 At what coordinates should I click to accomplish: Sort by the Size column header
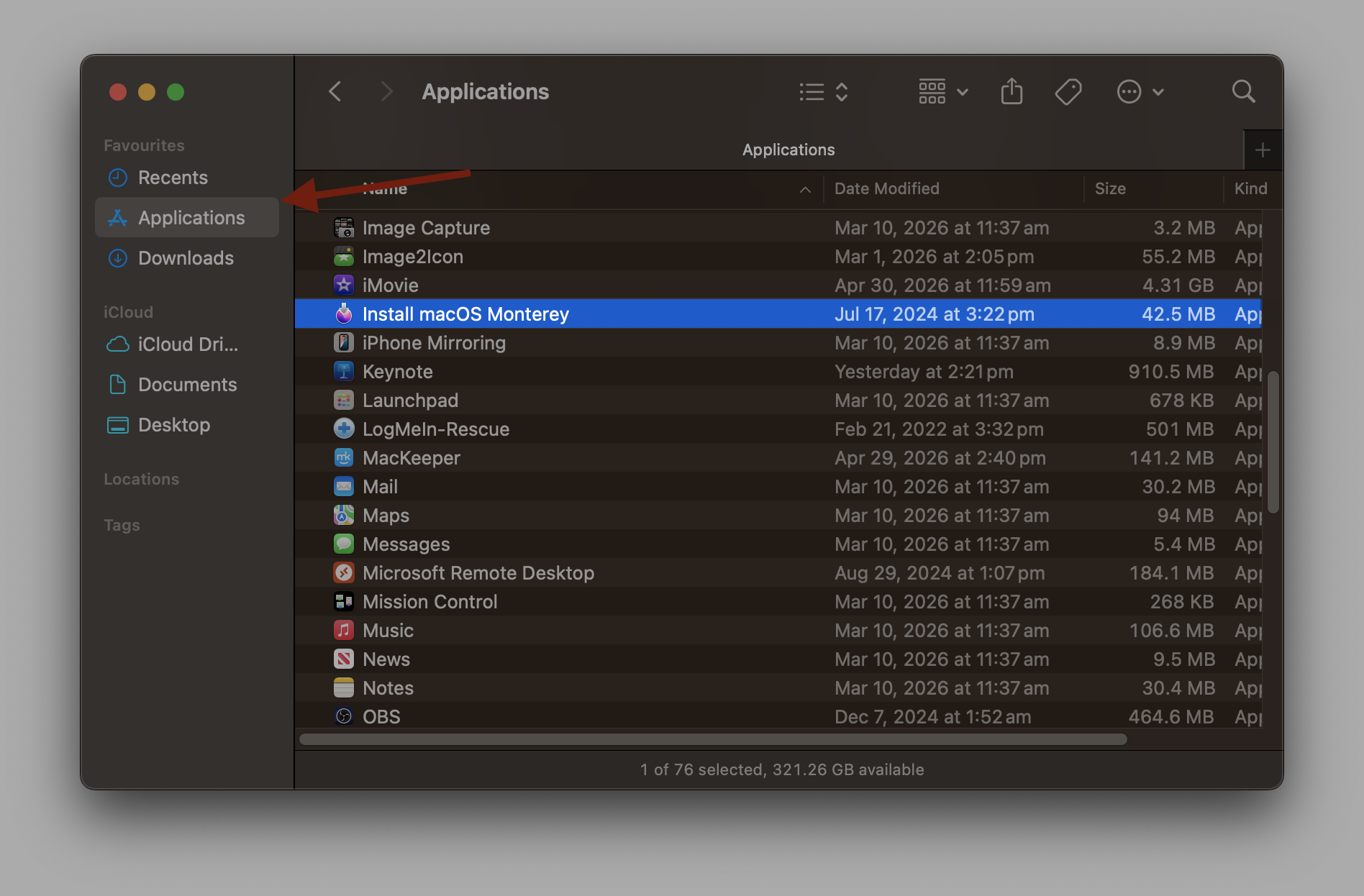coord(1110,188)
